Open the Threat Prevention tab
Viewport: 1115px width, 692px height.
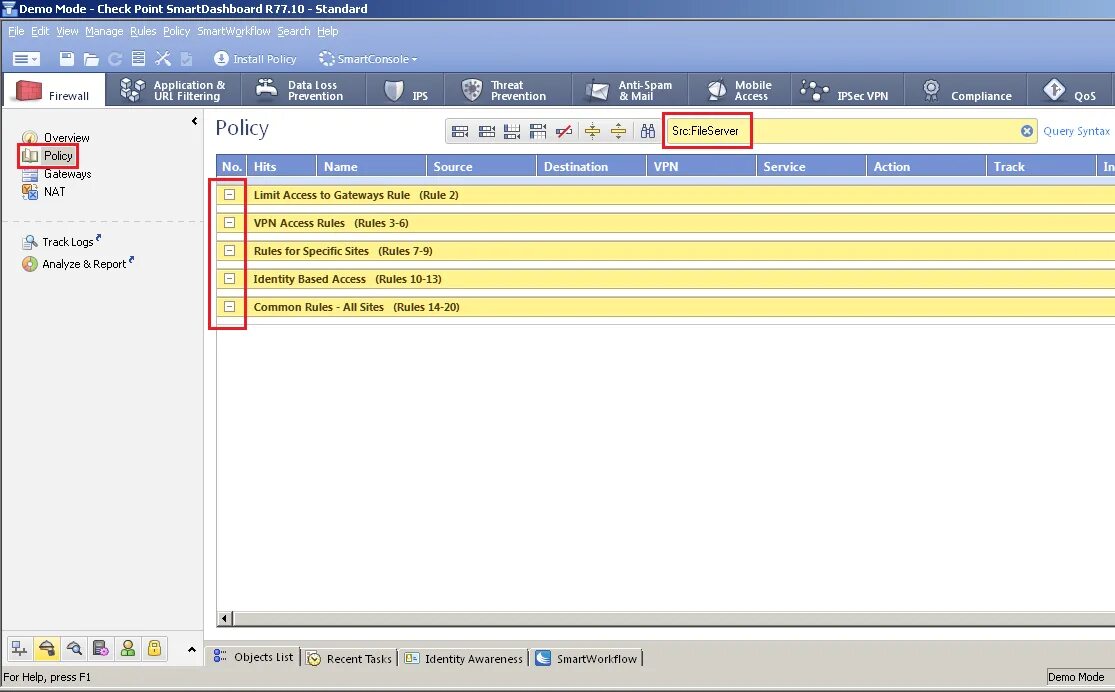[x=508, y=90]
